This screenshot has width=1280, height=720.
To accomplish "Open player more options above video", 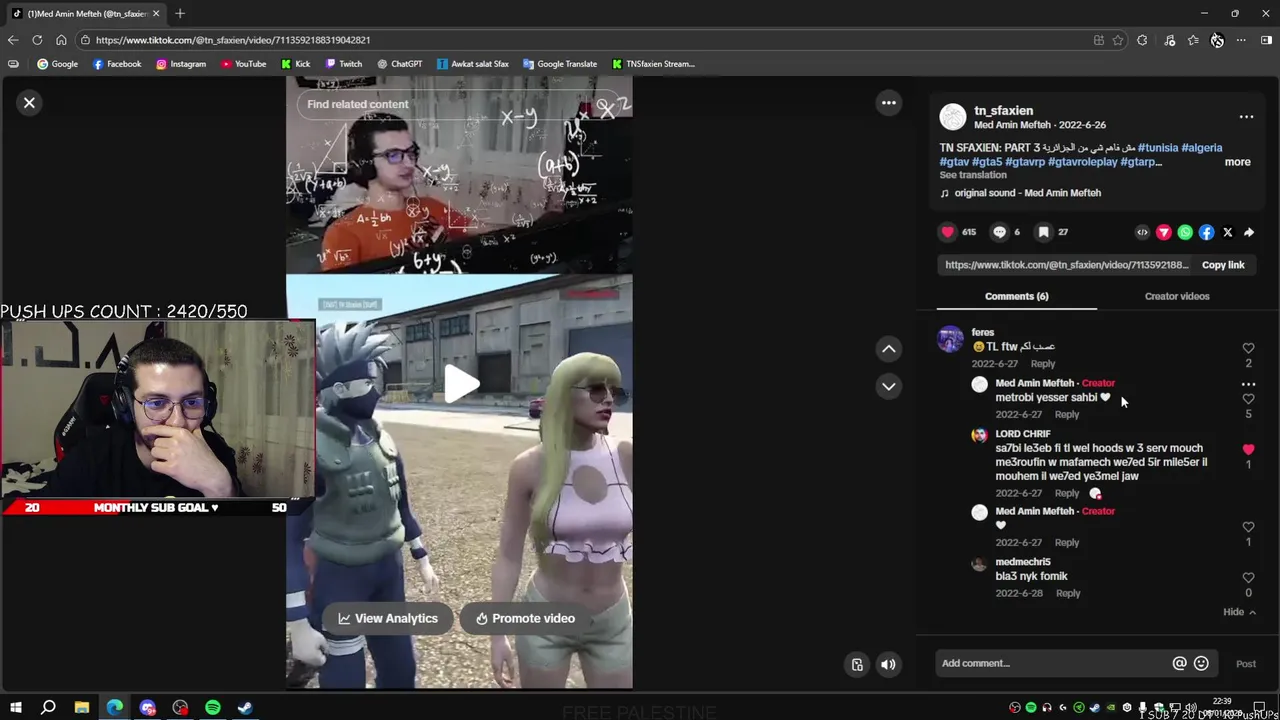I will (888, 103).
